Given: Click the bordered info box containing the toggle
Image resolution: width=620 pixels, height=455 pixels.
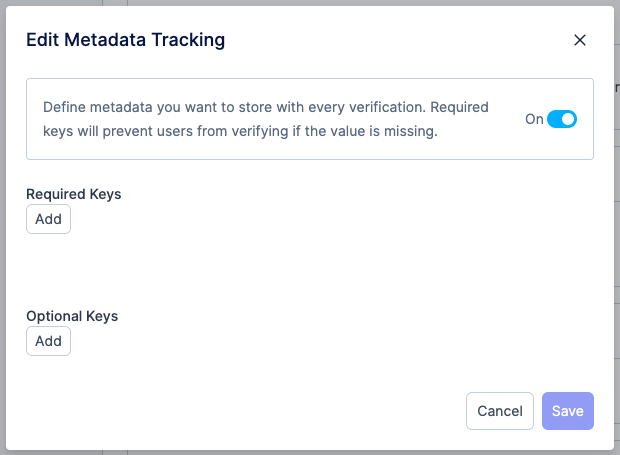Looking at the screenshot, I should coord(310,146).
